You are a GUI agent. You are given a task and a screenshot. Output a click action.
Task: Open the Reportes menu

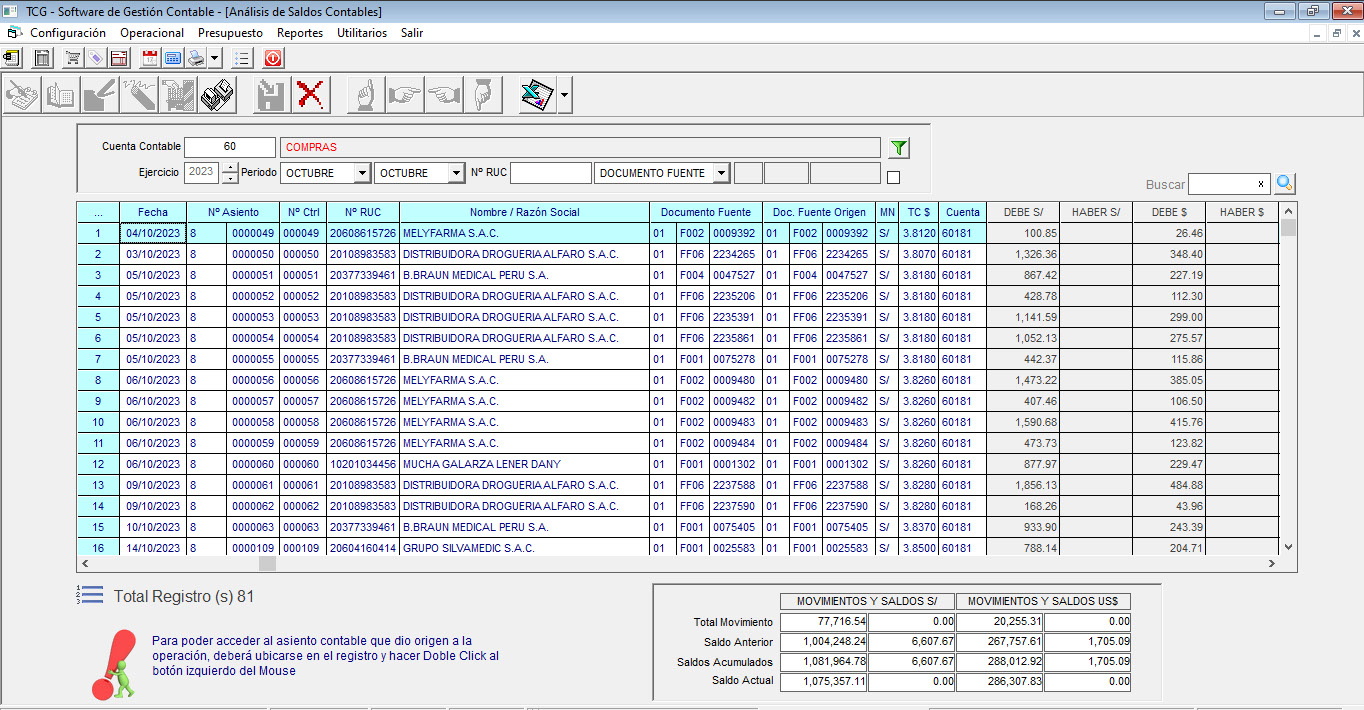(x=300, y=33)
